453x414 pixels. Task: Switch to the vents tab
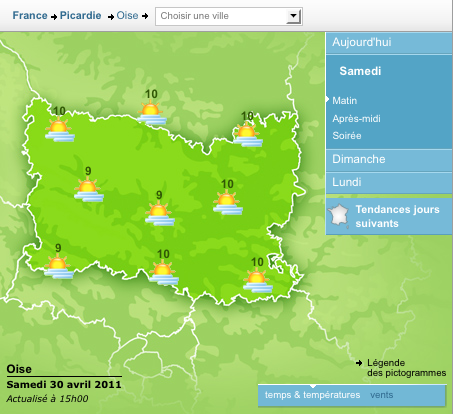point(381,395)
